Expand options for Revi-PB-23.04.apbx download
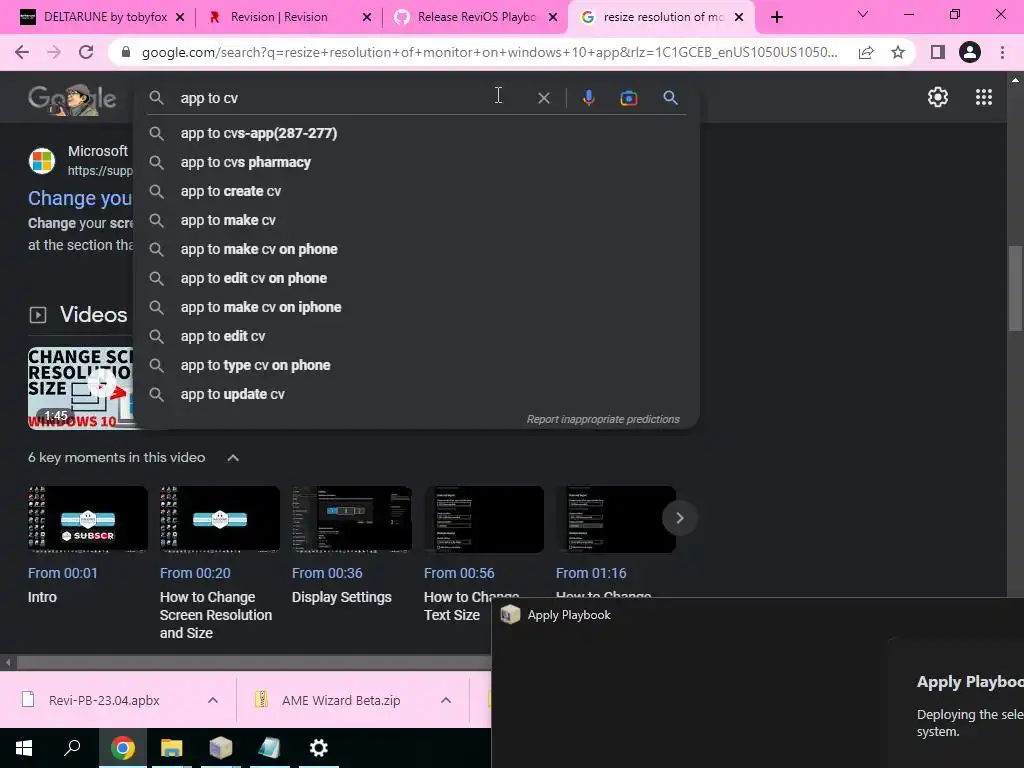Viewport: 1024px width, 768px height. click(x=212, y=700)
